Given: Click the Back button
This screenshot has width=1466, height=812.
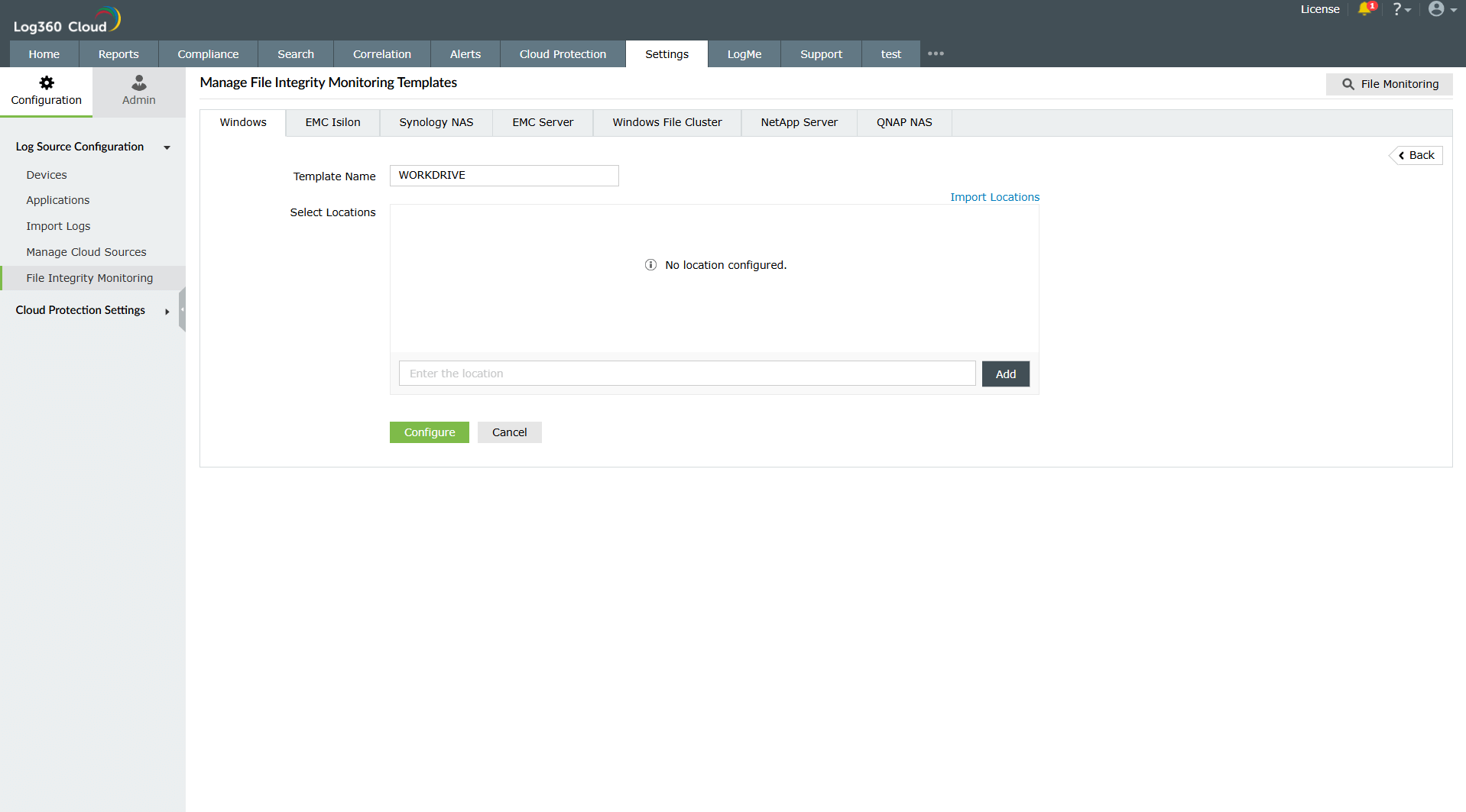Looking at the screenshot, I should pos(1416,155).
